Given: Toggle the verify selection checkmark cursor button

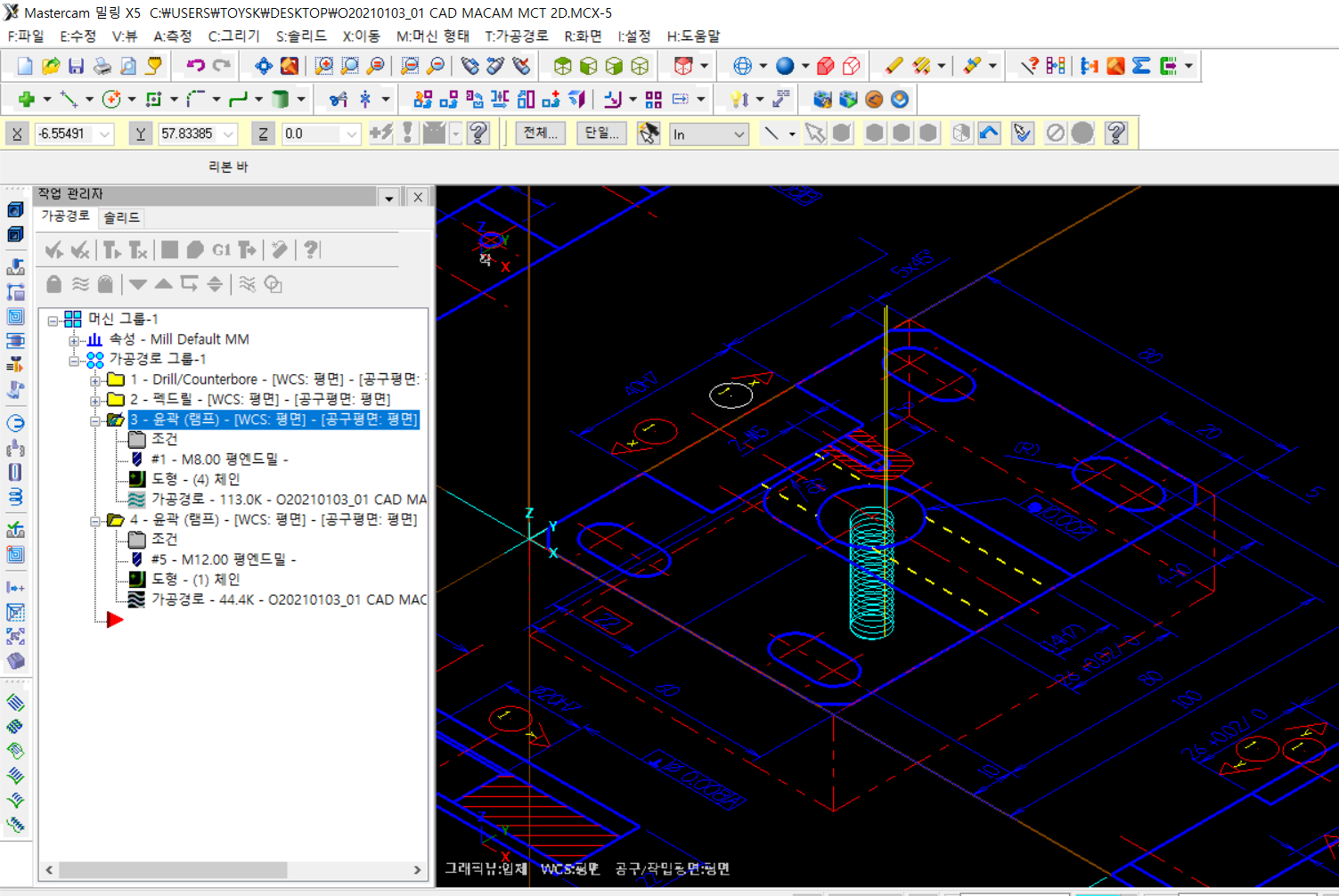Looking at the screenshot, I should pyautogui.click(x=1022, y=133).
